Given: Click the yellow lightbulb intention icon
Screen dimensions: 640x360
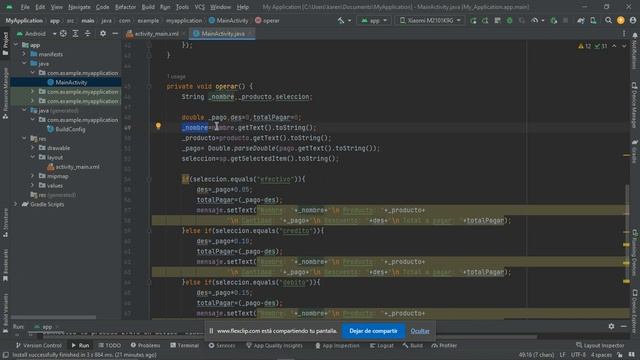Looking at the screenshot, I should [x=158, y=126].
